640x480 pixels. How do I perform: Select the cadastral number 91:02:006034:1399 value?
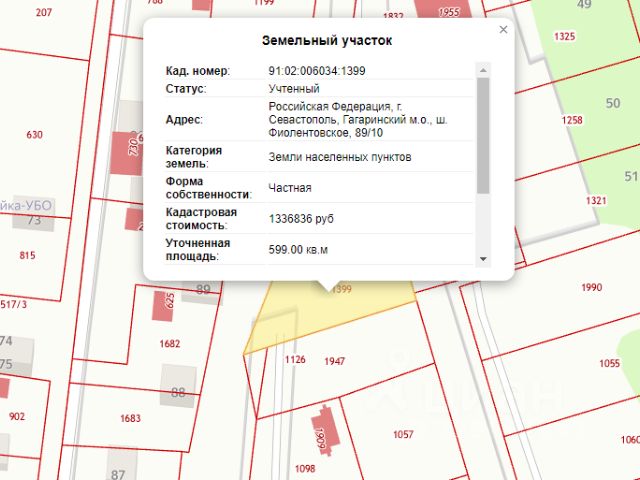point(317,71)
